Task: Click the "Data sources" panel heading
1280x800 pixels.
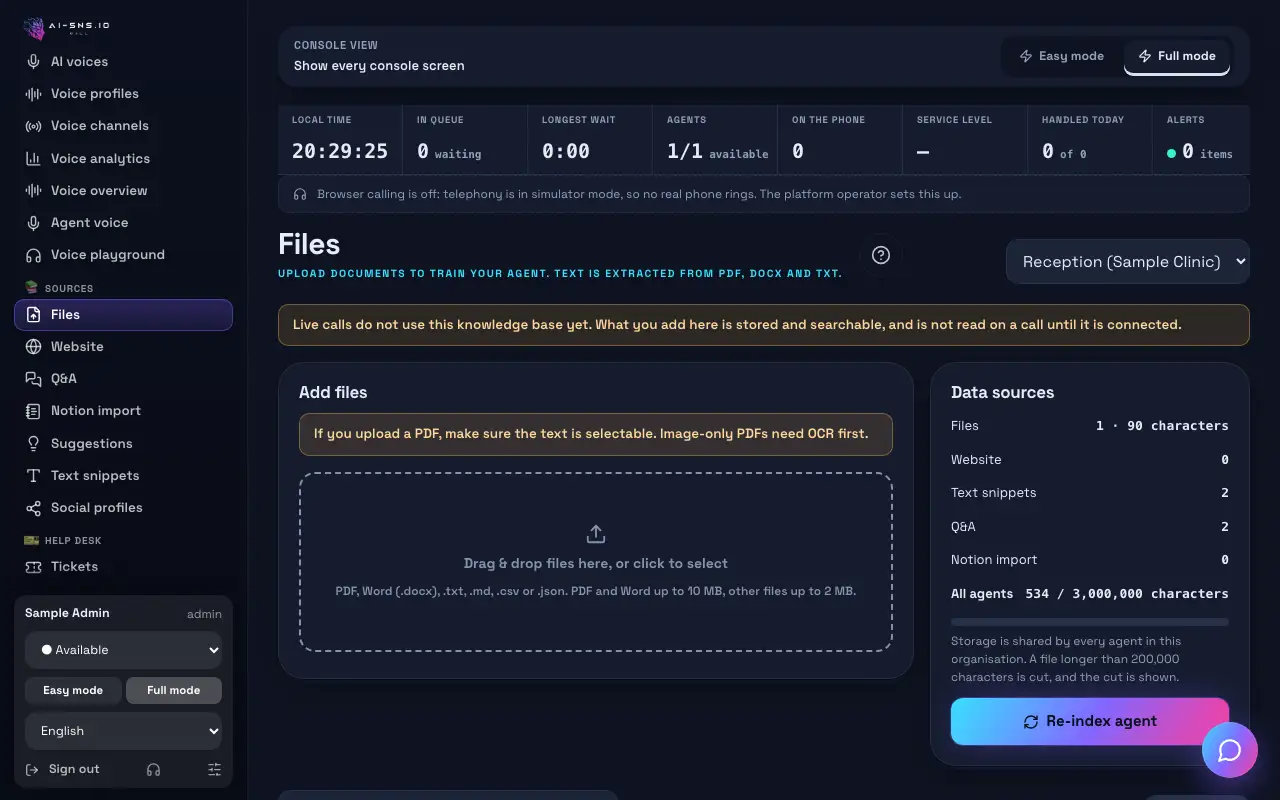Action: [1002, 392]
